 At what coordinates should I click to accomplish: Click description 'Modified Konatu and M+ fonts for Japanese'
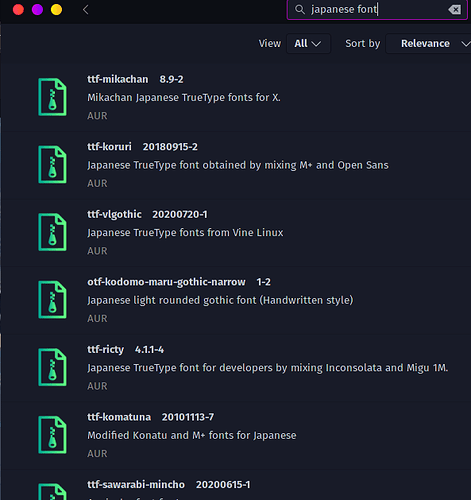click(192, 435)
